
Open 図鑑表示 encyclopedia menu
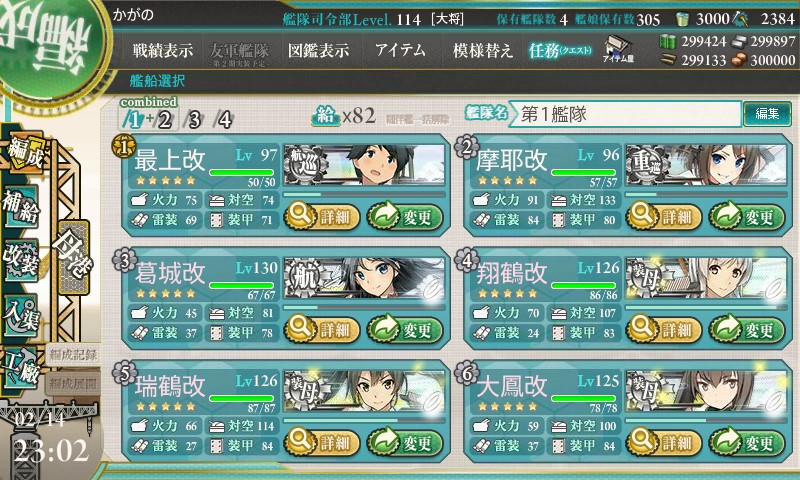pos(318,50)
